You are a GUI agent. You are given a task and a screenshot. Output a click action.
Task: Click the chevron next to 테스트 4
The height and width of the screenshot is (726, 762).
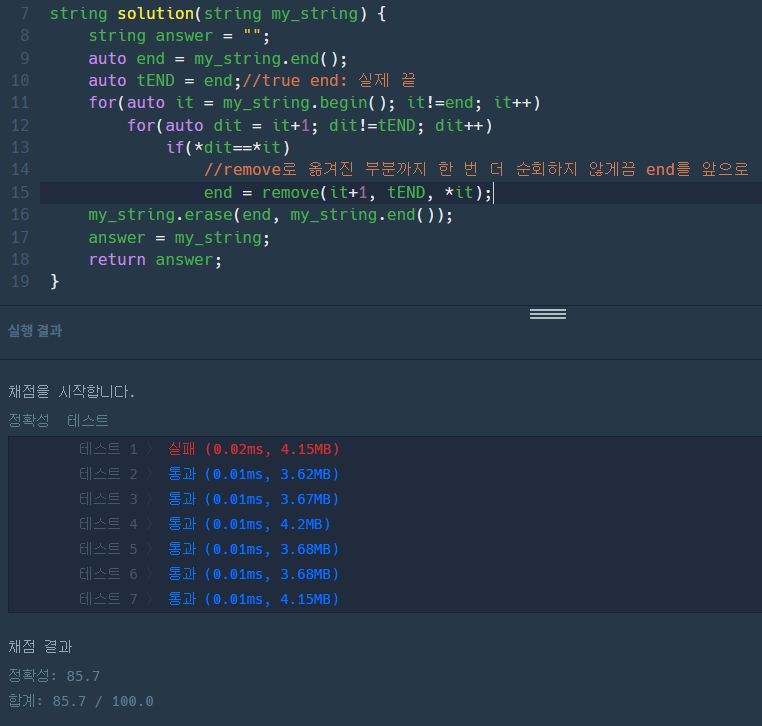tap(149, 524)
